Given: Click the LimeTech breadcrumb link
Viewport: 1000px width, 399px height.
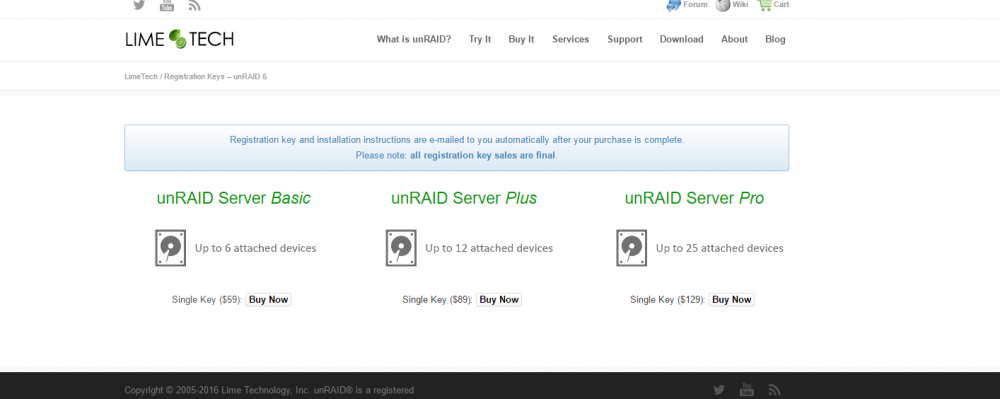Looking at the screenshot, I should [x=141, y=76].
